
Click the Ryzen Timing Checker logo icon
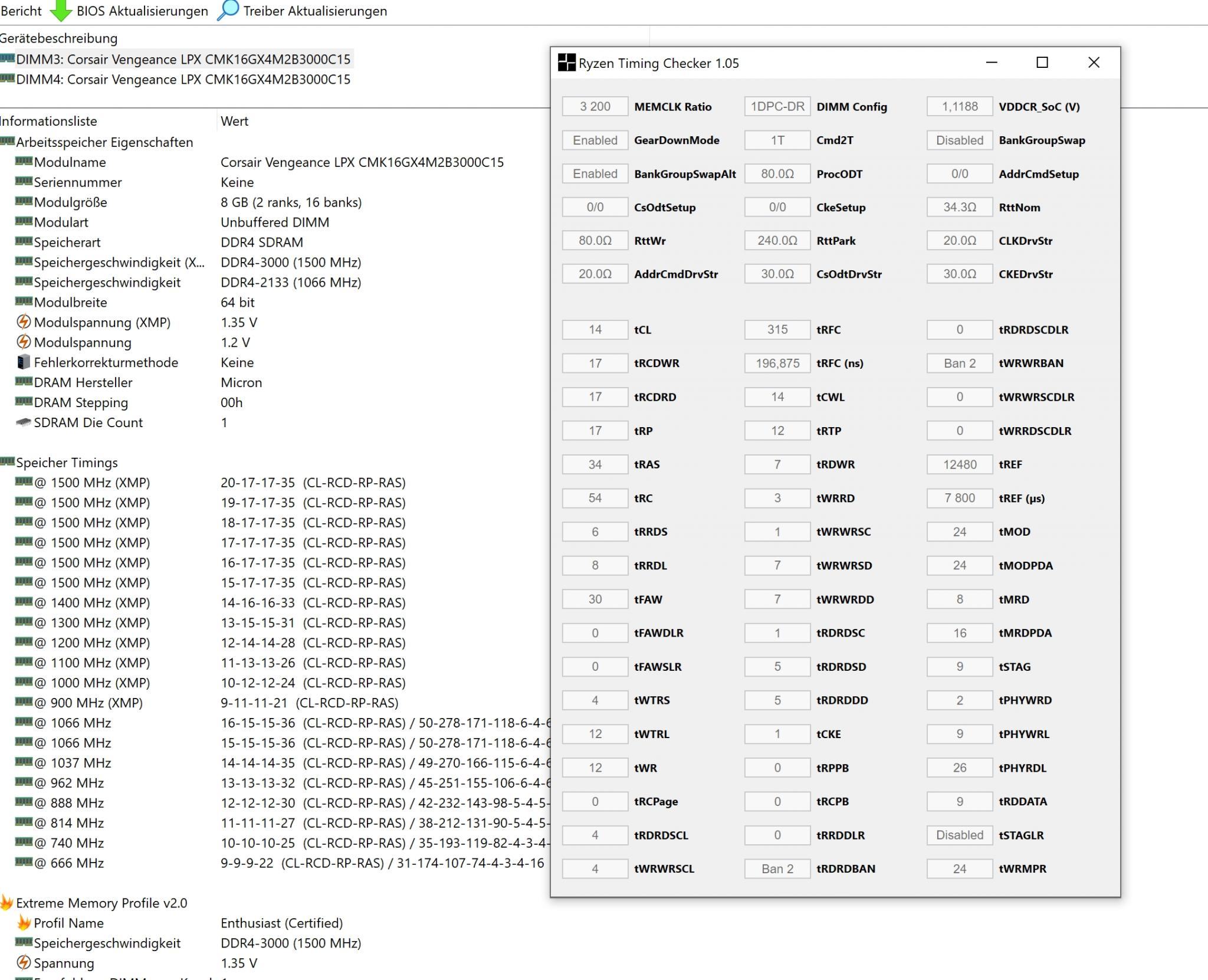coord(566,63)
